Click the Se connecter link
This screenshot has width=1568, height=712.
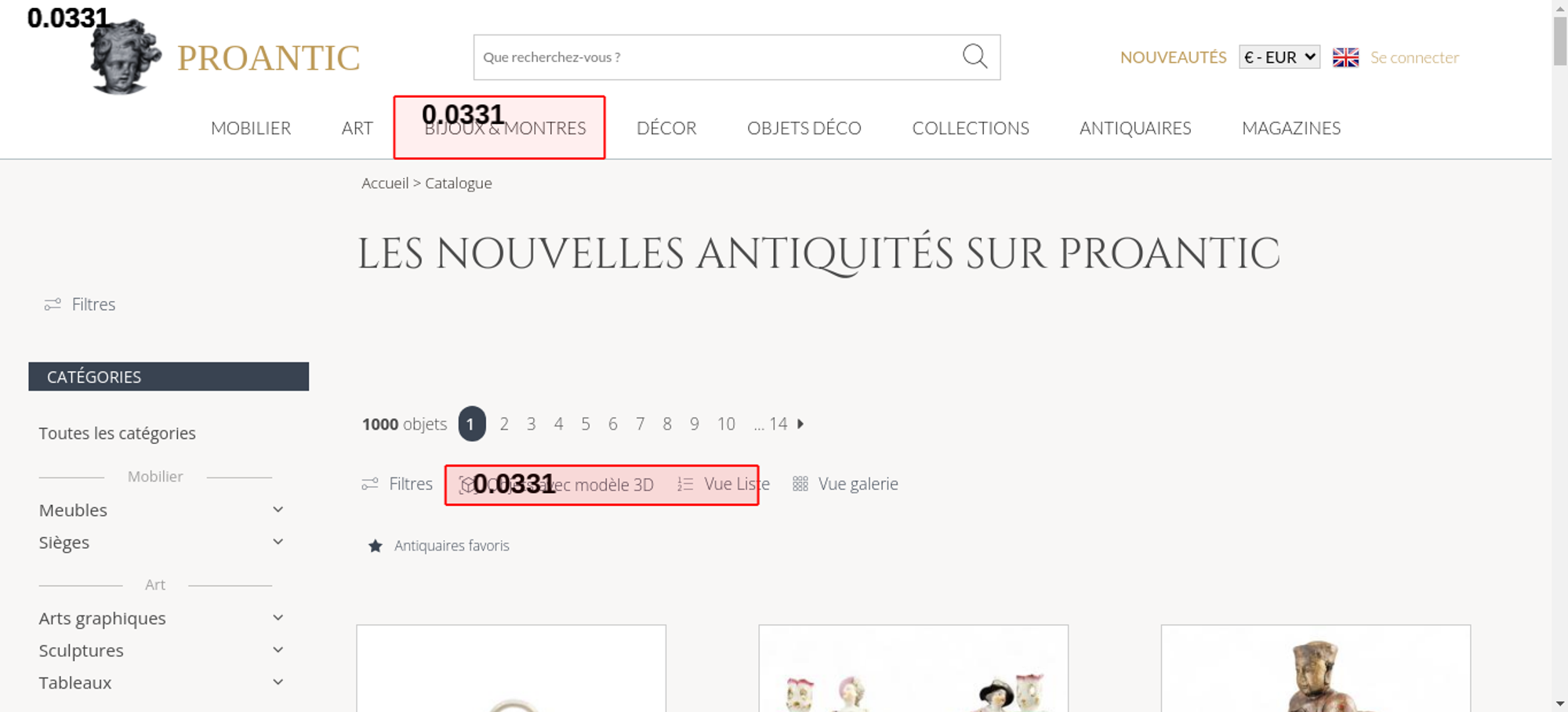point(1414,57)
